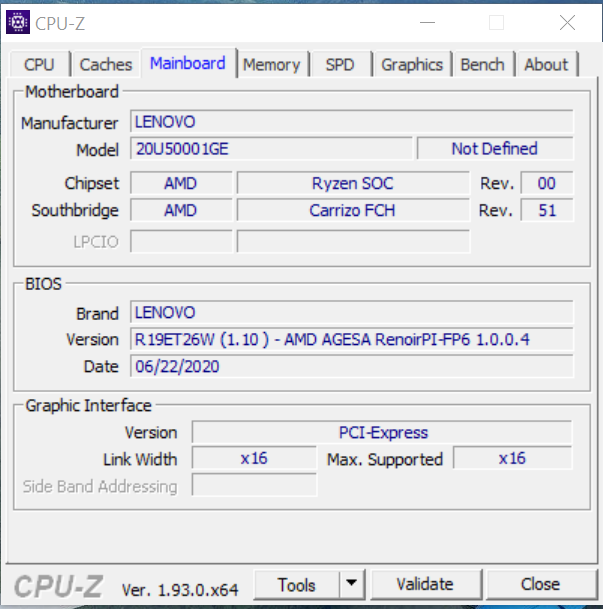The height and width of the screenshot is (609, 603).
Task: Switch to the CPU tab
Action: coord(39,64)
